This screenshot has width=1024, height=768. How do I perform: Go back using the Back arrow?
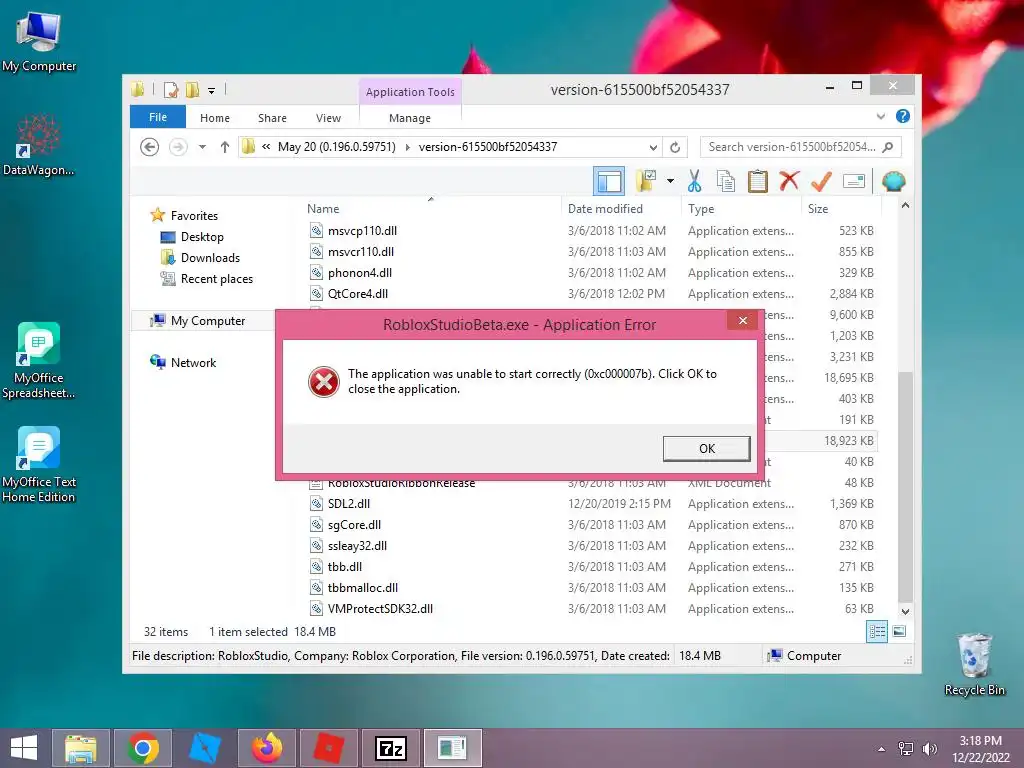click(150, 147)
